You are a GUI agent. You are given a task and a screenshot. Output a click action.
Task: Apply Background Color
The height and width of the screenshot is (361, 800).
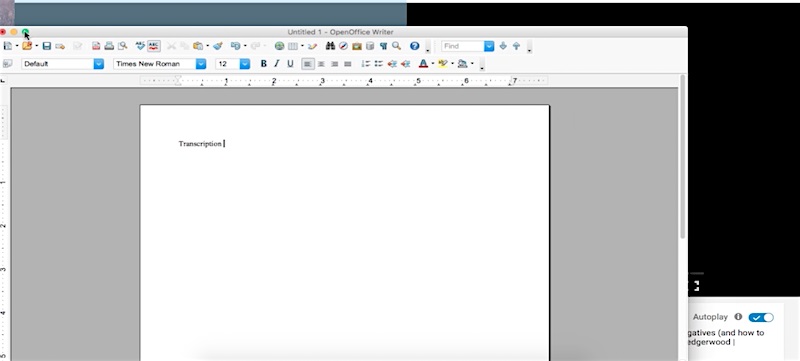462,64
